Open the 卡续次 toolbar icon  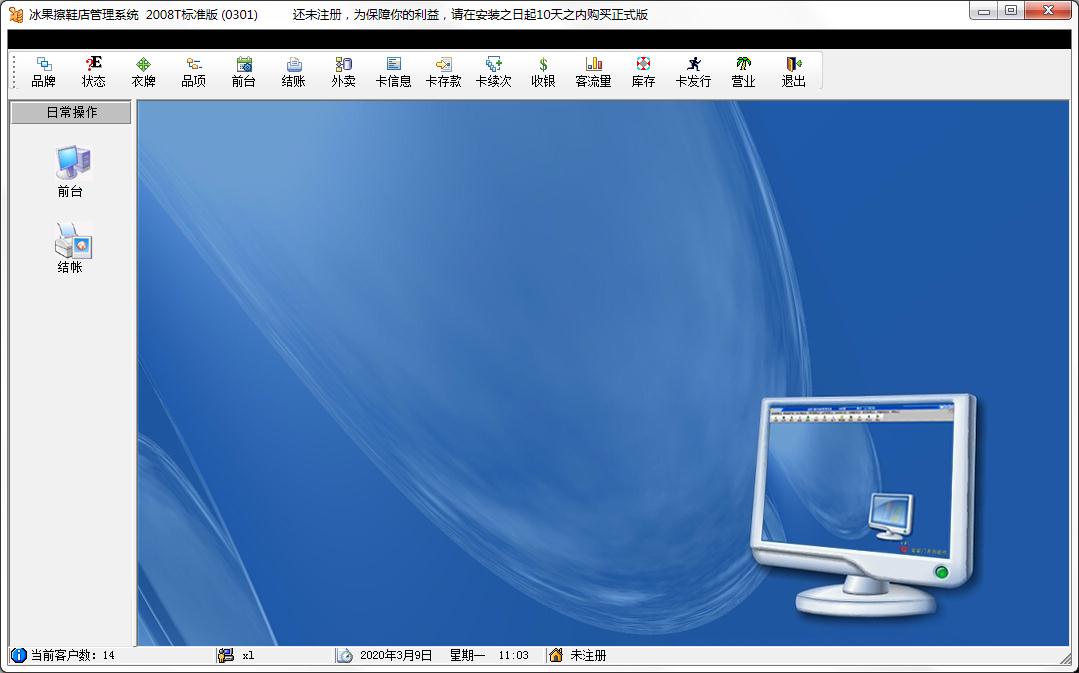[x=493, y=72]
